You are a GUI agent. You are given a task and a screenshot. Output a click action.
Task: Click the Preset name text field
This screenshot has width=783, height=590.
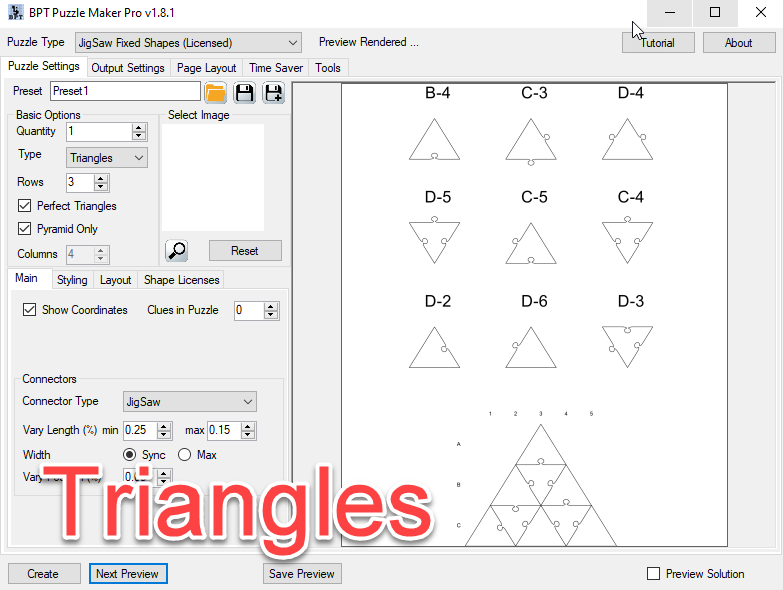124,91
